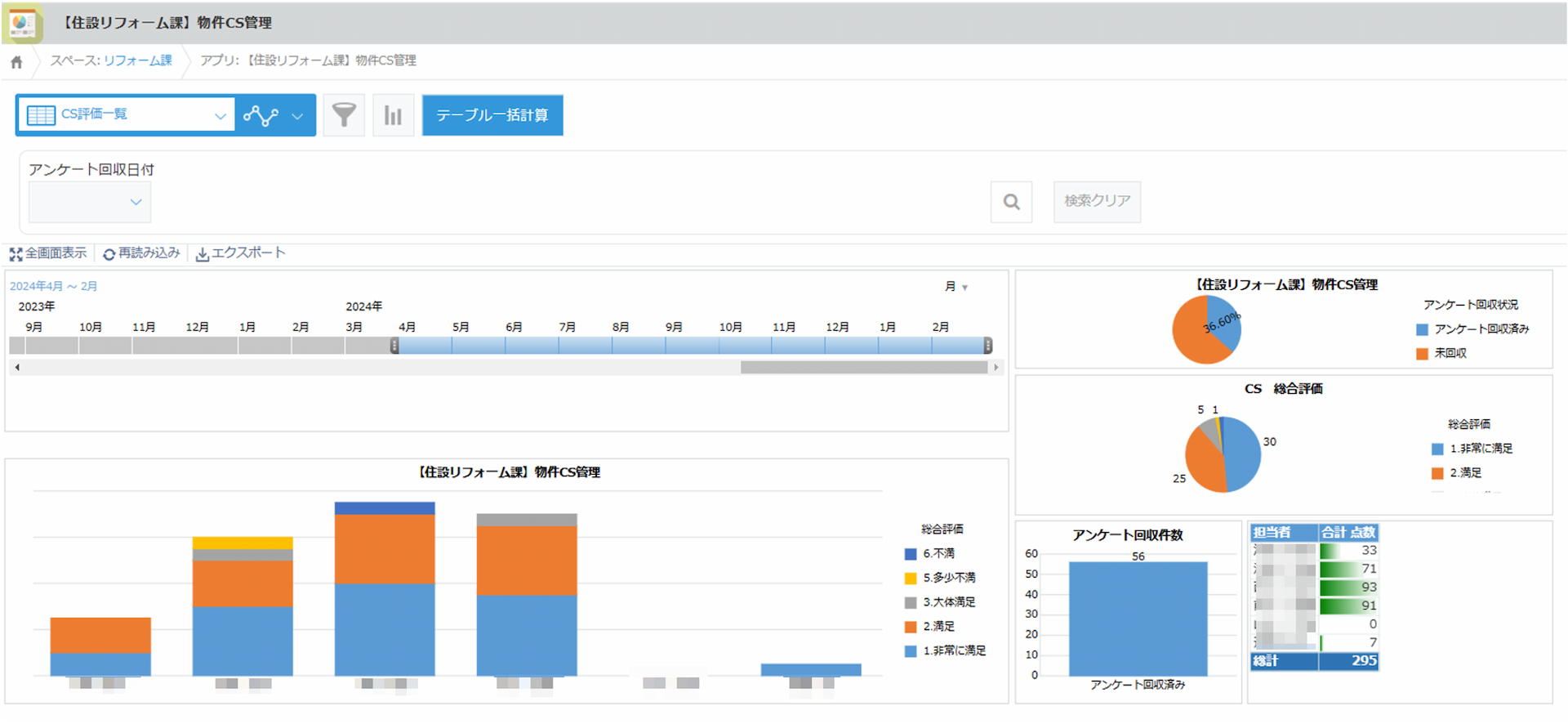Click the 検索クリア button
This screenshot has width=1568, height=724.
pos(1097,201)
